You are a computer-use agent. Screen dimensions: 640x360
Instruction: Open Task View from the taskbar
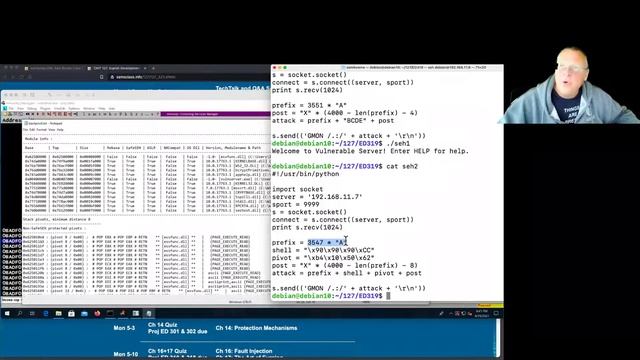32,313
